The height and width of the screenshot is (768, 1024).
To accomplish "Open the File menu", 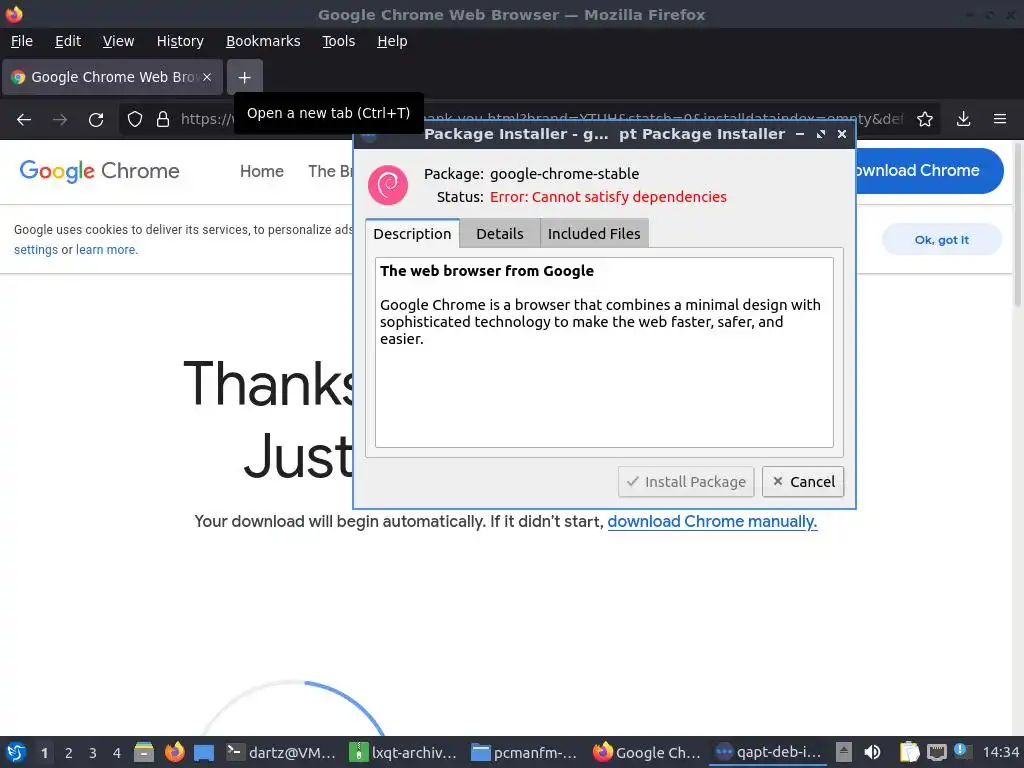I will (22, 41).
